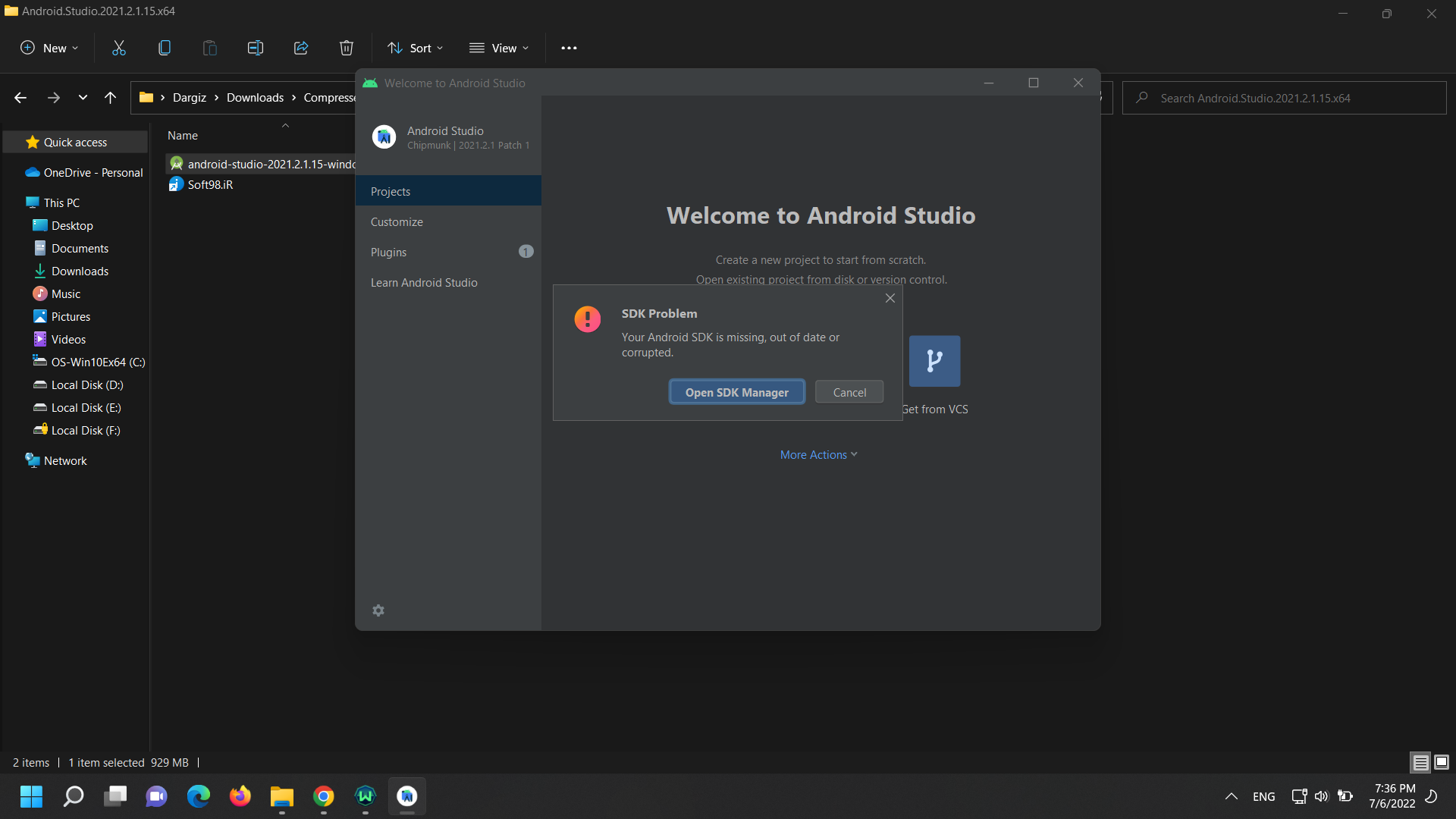Select the Network item in sidebar
The height and width of the screenshot is (819, 1456).
(x=64, y=460)
